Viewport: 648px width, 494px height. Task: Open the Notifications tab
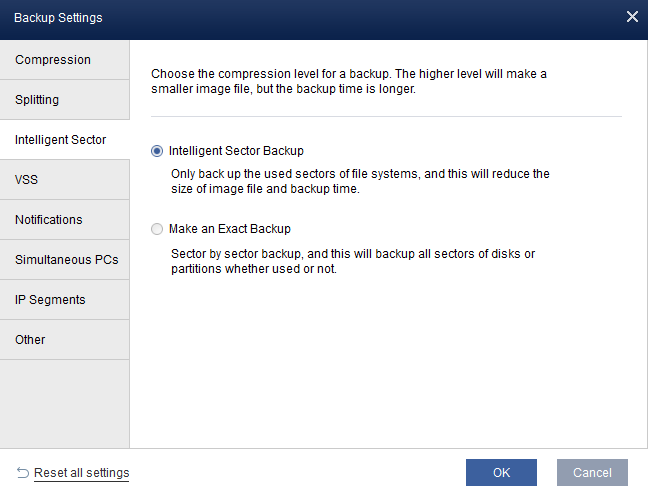tap(65, 220)
